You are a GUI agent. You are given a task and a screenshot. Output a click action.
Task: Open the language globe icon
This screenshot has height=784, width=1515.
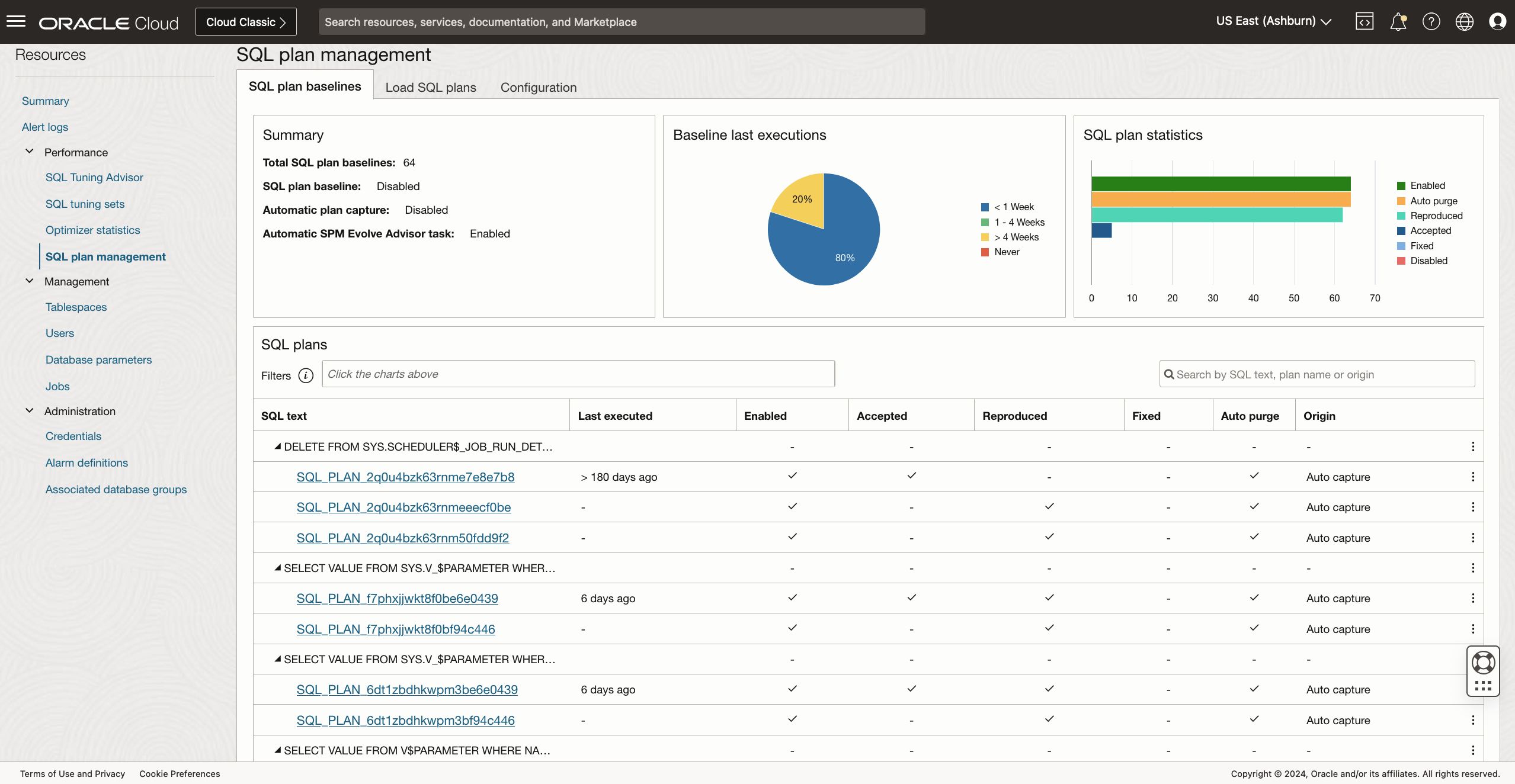click(x=1464, y=22)
